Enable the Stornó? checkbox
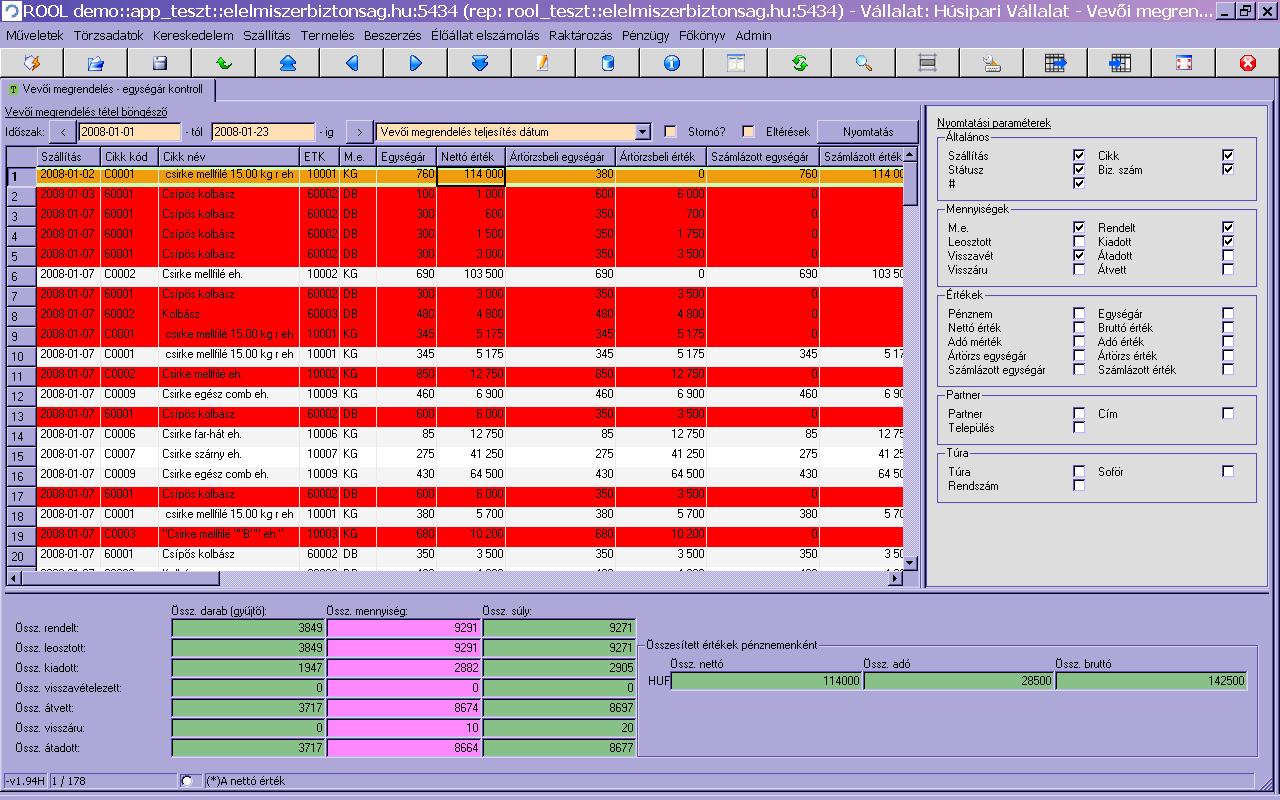 tap(671, 132)
